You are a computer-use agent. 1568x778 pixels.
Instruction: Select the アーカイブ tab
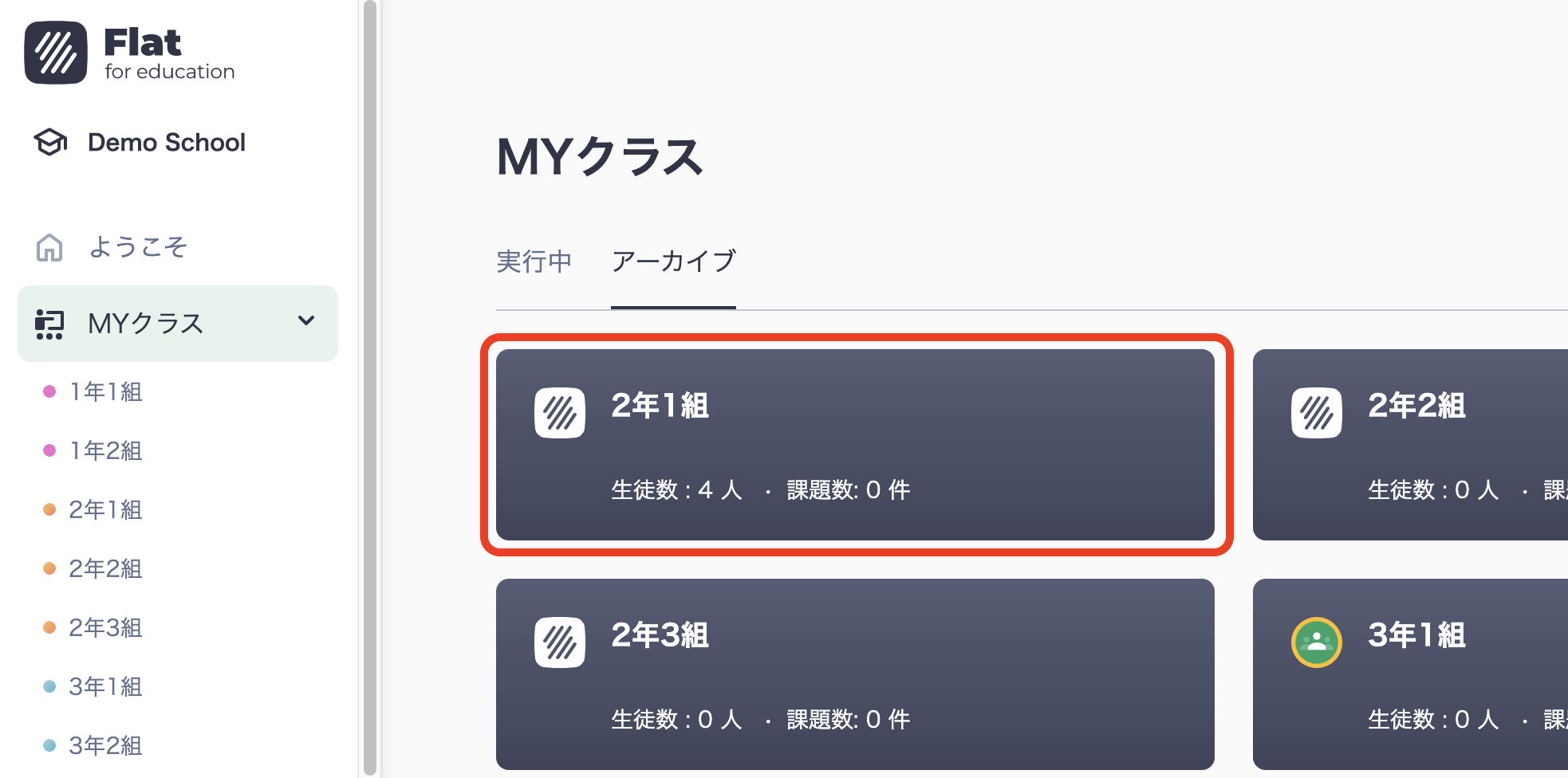(x=673, y=261)
